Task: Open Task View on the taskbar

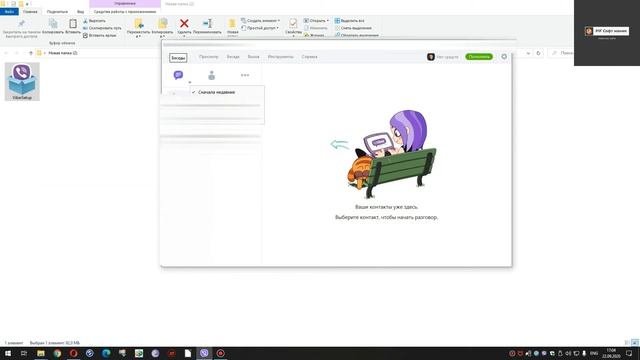Action: pyautogui.click(x=24, y=353)
